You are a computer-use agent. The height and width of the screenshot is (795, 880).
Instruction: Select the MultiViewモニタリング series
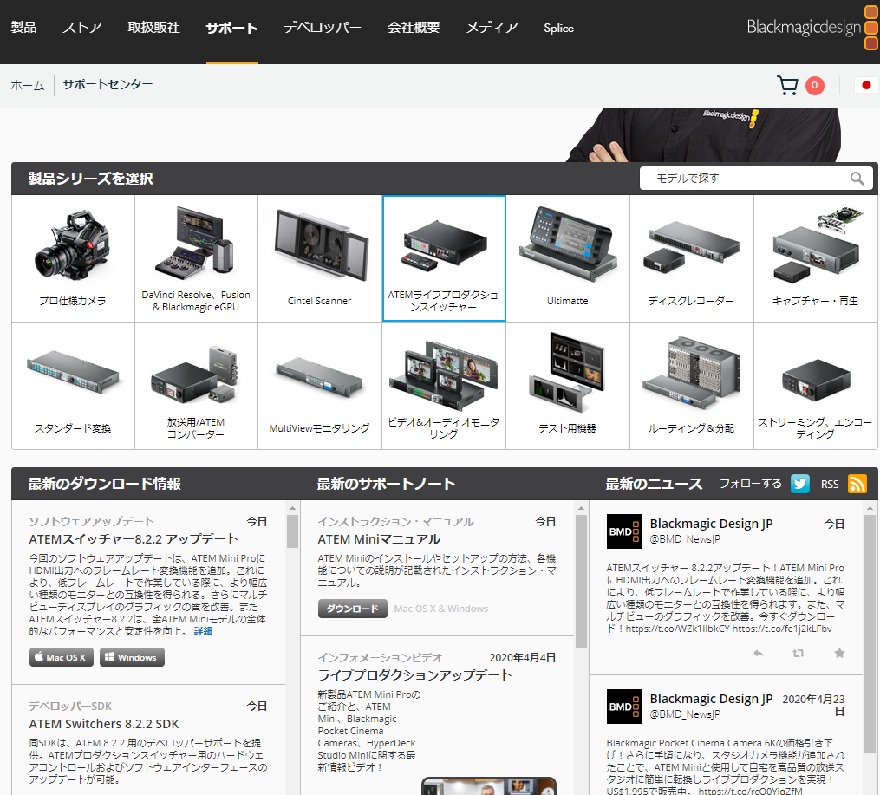point(319,386)
